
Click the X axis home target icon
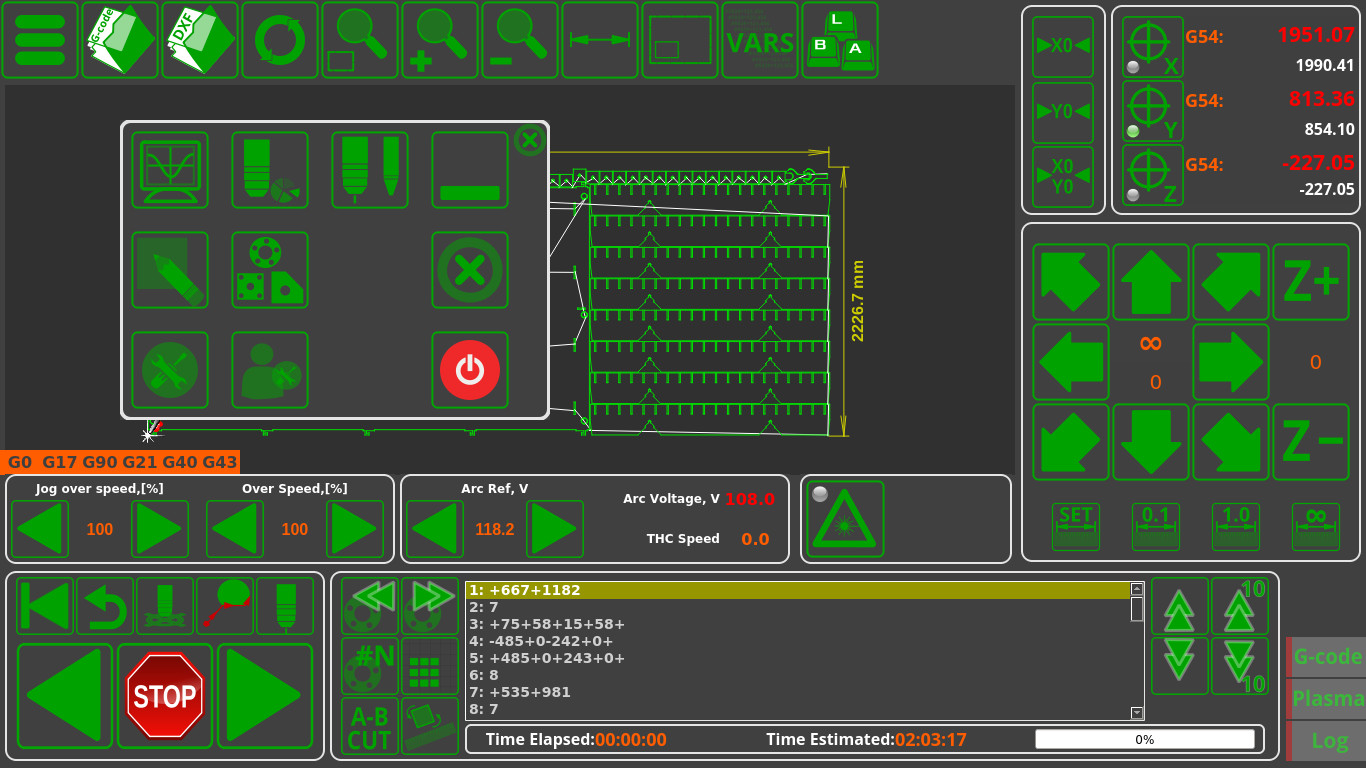click(1152, 46)
